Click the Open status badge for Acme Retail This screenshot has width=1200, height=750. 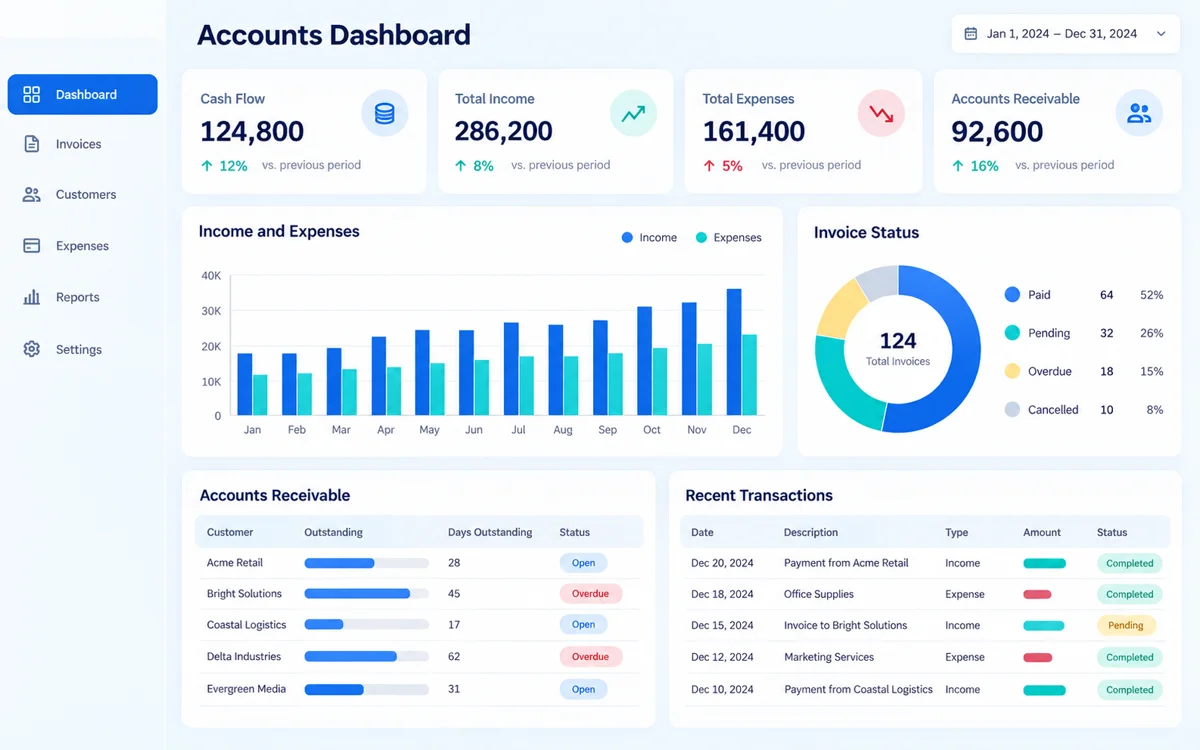click(584, 563)
